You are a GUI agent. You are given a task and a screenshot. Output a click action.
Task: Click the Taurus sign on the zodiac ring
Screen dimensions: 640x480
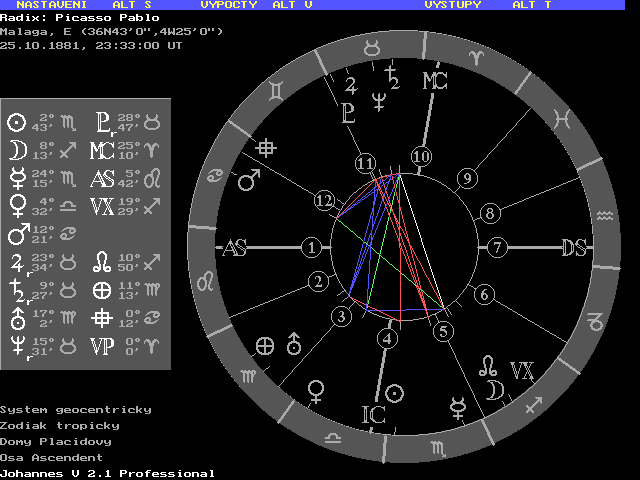click(371, 45)
